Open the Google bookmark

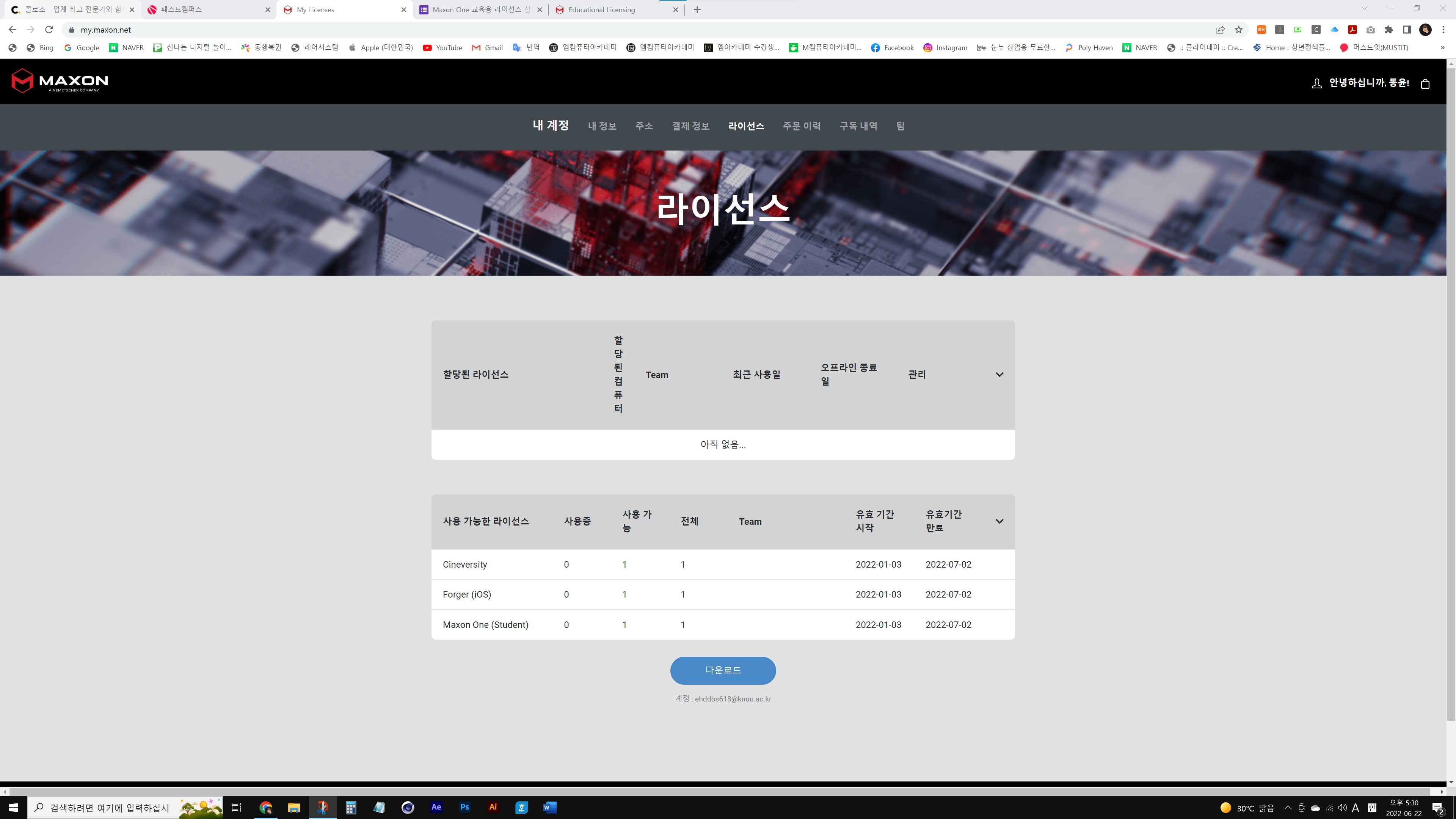click(82, 47)
